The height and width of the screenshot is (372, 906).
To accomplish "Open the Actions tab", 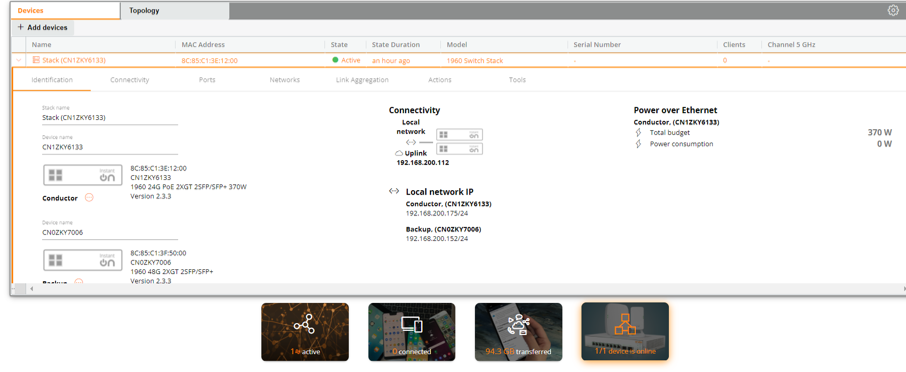I will click(440, 80).
